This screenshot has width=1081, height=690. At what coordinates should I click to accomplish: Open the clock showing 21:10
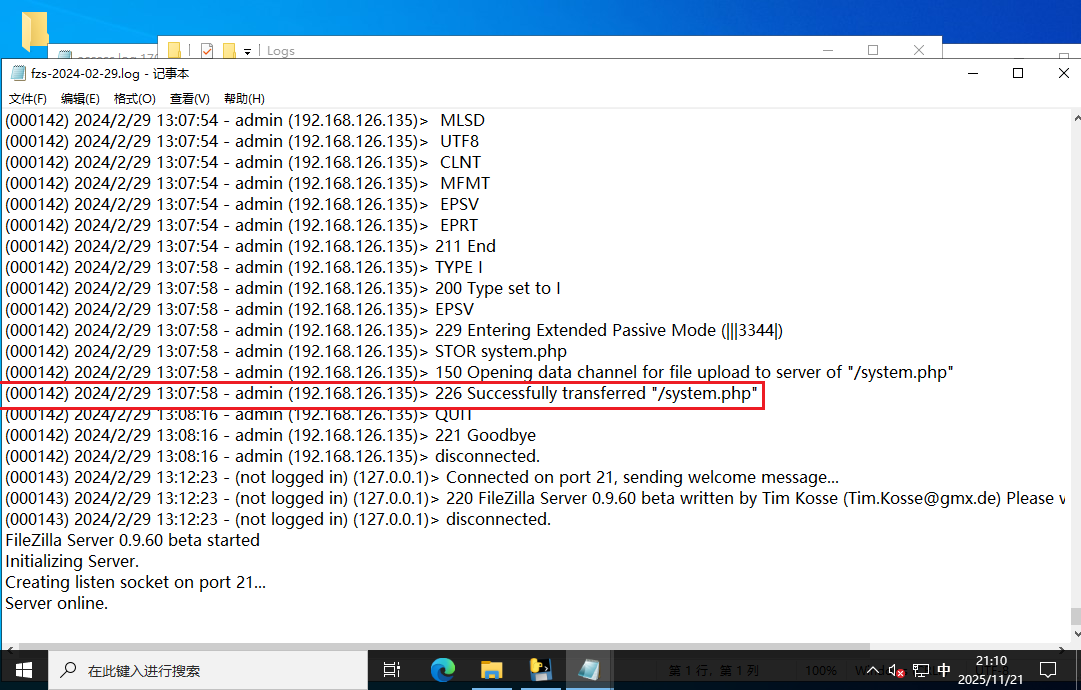coord(991,670)
